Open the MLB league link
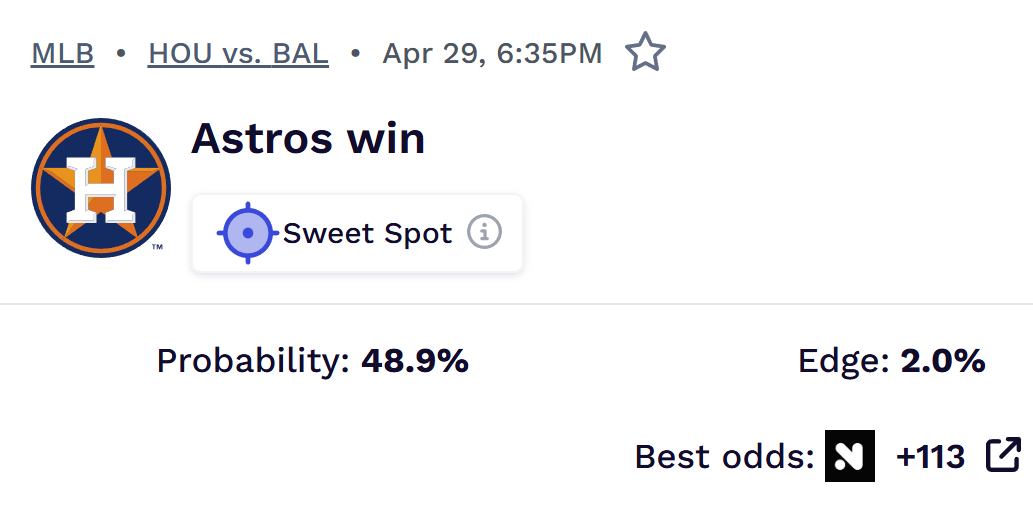 [x=63, y=53]
